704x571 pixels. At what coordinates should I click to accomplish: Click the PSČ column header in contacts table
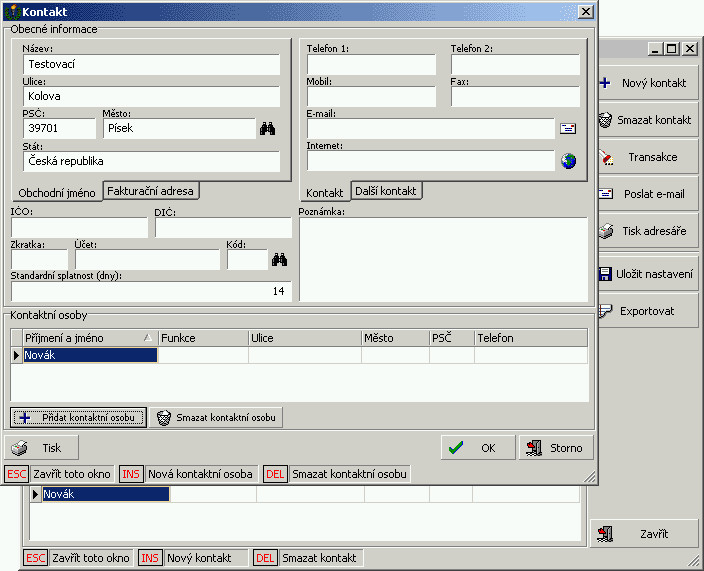[452, 338]
